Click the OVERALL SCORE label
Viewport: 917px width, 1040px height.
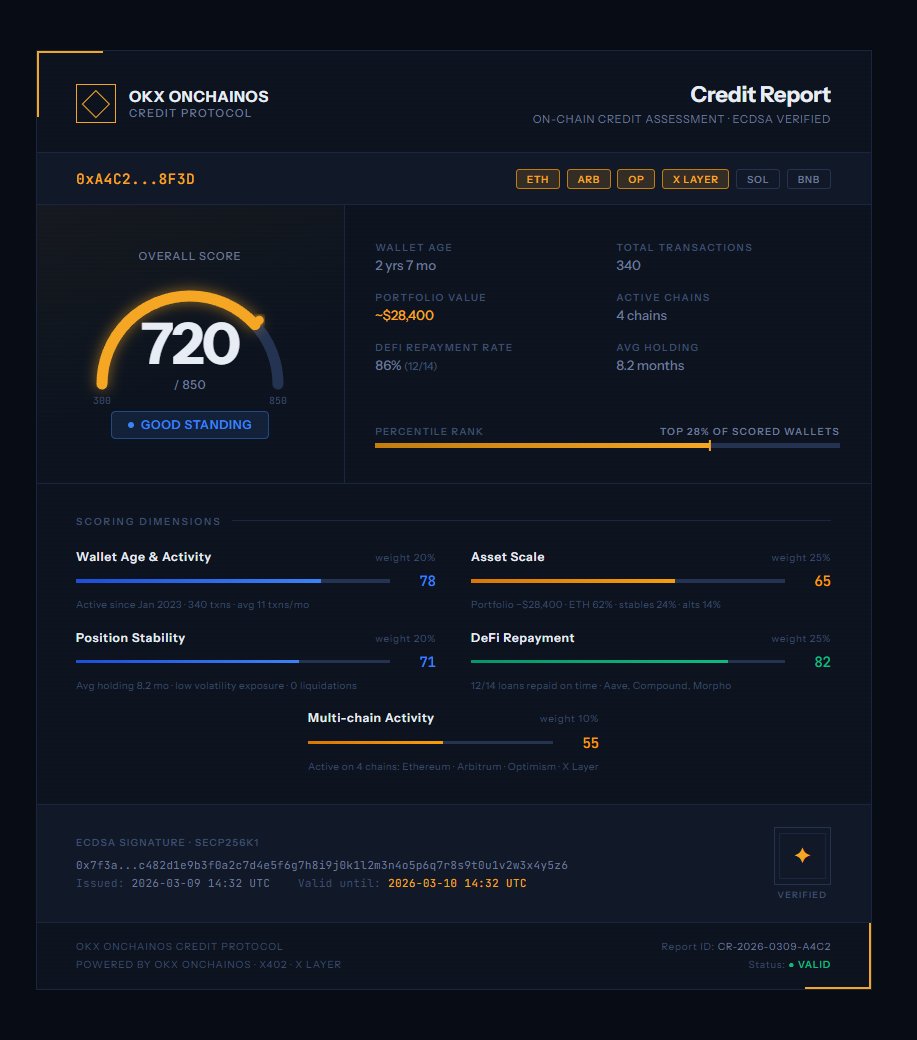point(189,256)
